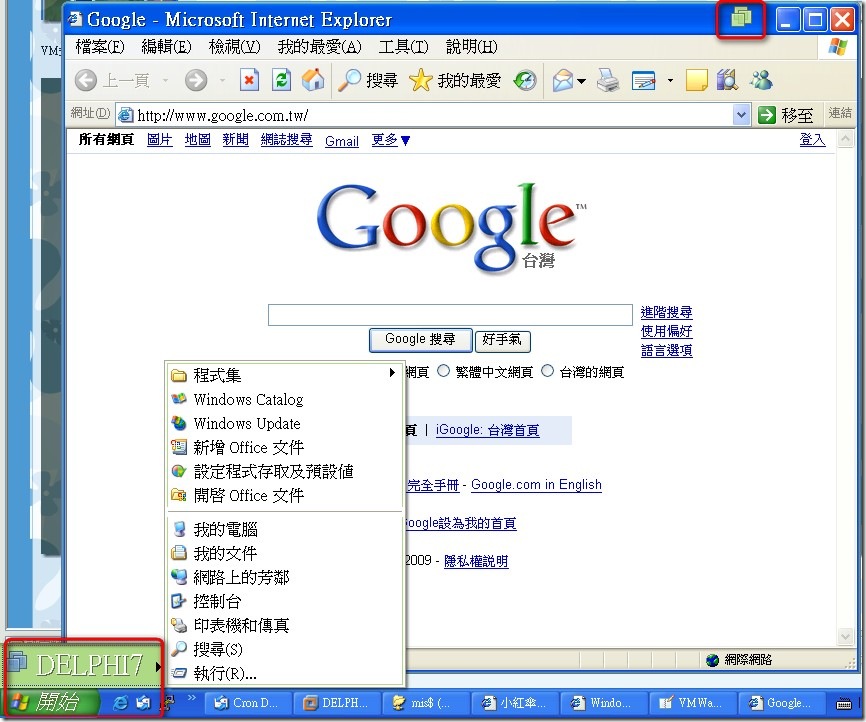Open the 使用偏好 link
Image resolution: width=866 pixels, height=722 pixels.
click(x=666, y=331)
